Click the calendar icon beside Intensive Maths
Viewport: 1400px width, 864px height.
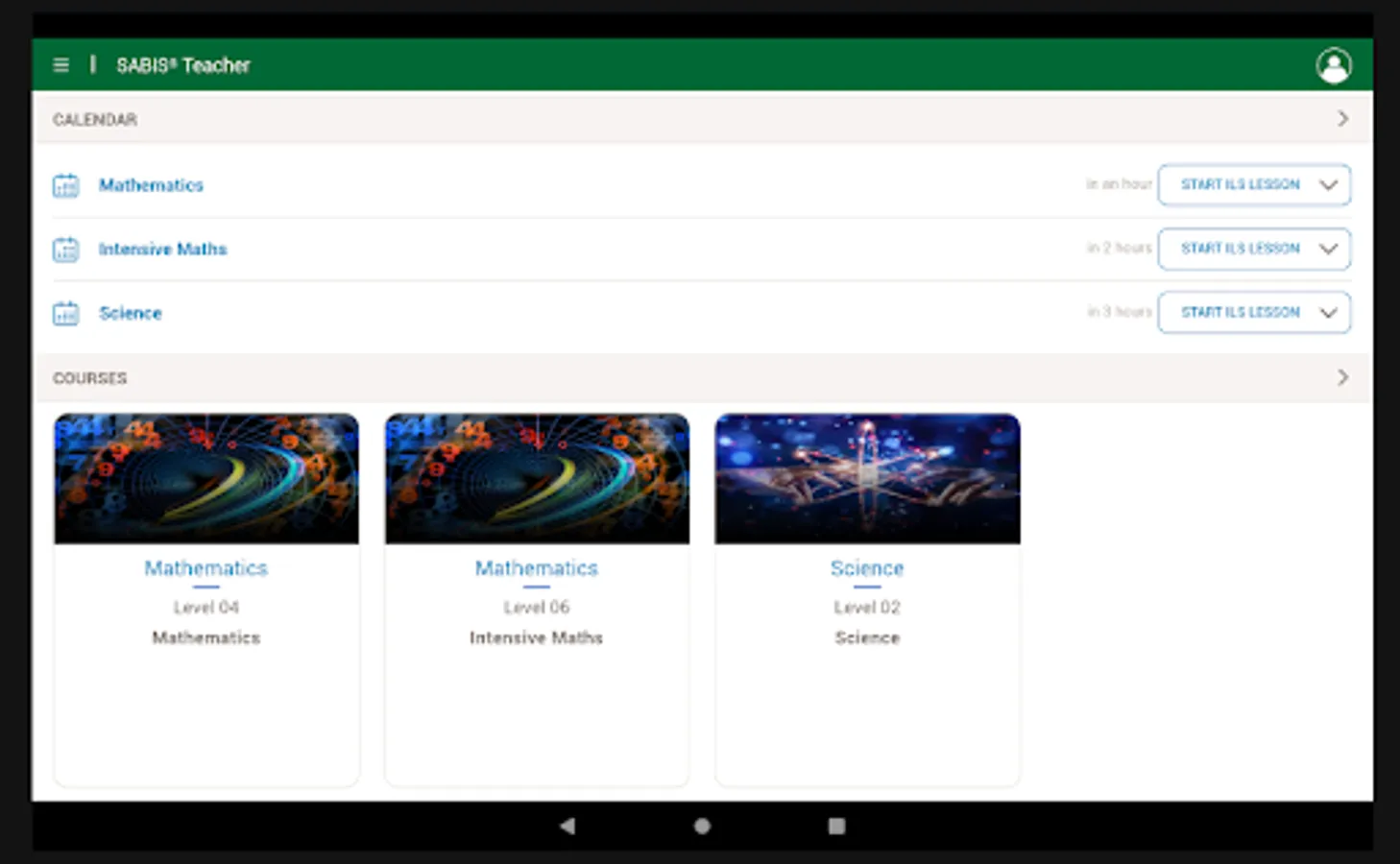click(65, 250)
